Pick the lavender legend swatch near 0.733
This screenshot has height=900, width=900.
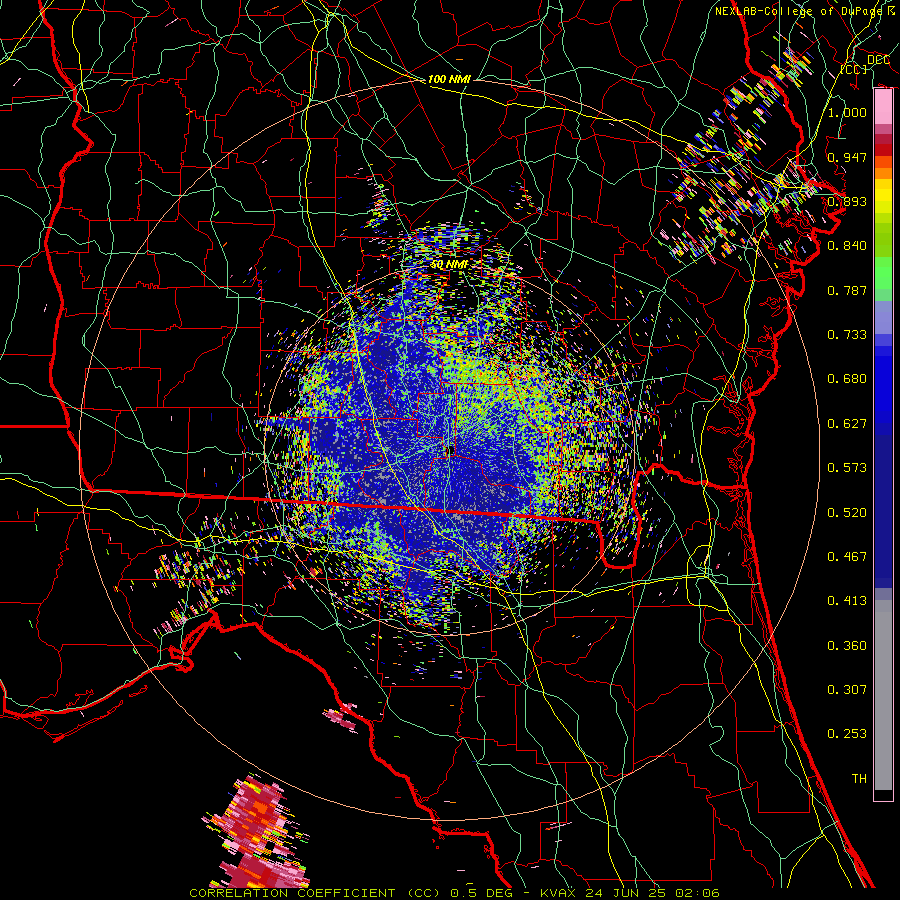click(883, 318)
